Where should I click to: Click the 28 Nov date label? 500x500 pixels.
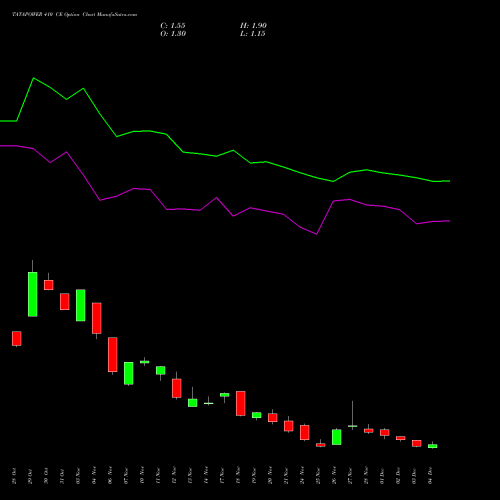click(x=366, y=476)
